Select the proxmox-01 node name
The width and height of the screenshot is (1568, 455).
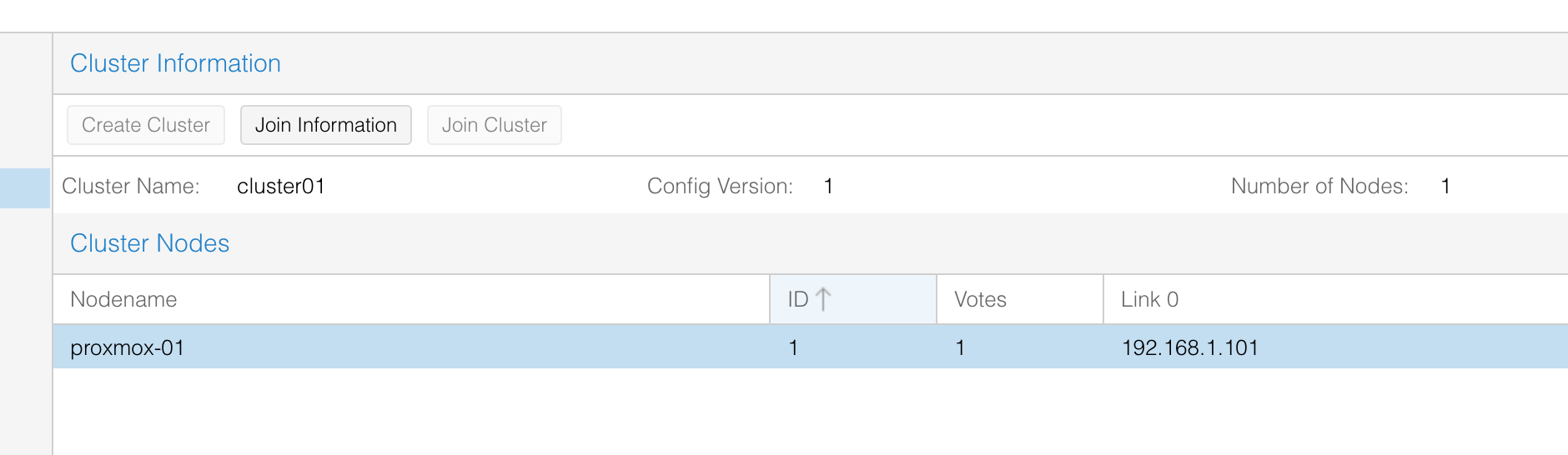[127, 347]
